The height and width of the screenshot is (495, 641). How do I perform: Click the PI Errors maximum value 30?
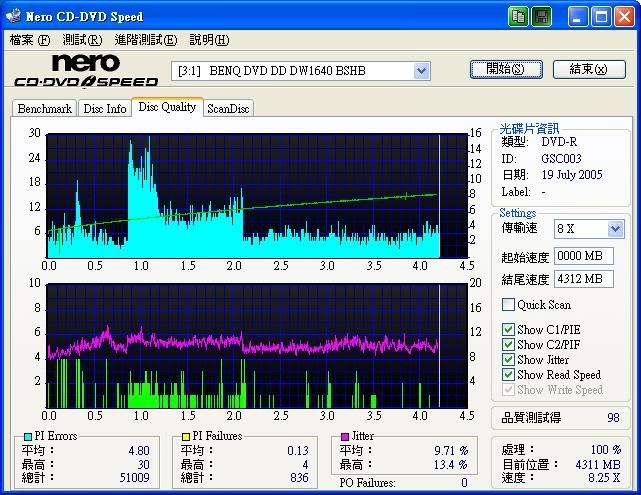click(143, 465)
